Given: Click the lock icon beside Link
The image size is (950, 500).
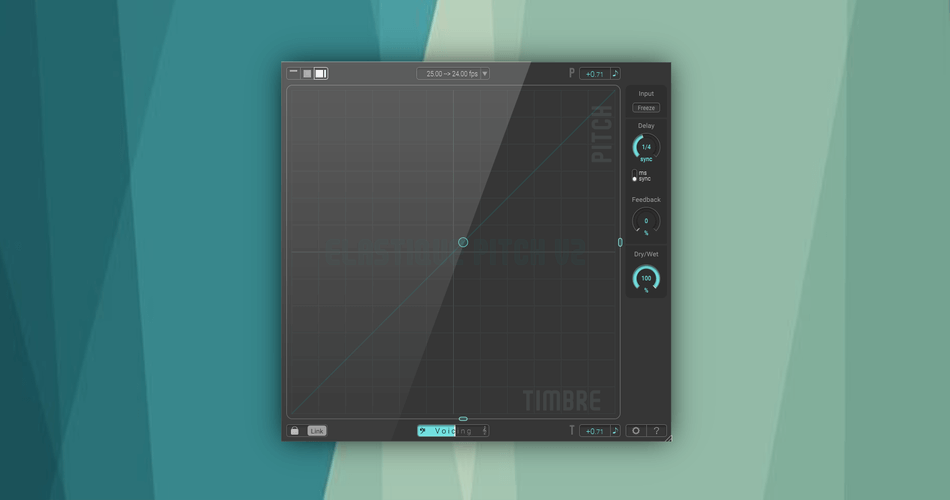Looking at the screenshot, I should coord(295,431).
